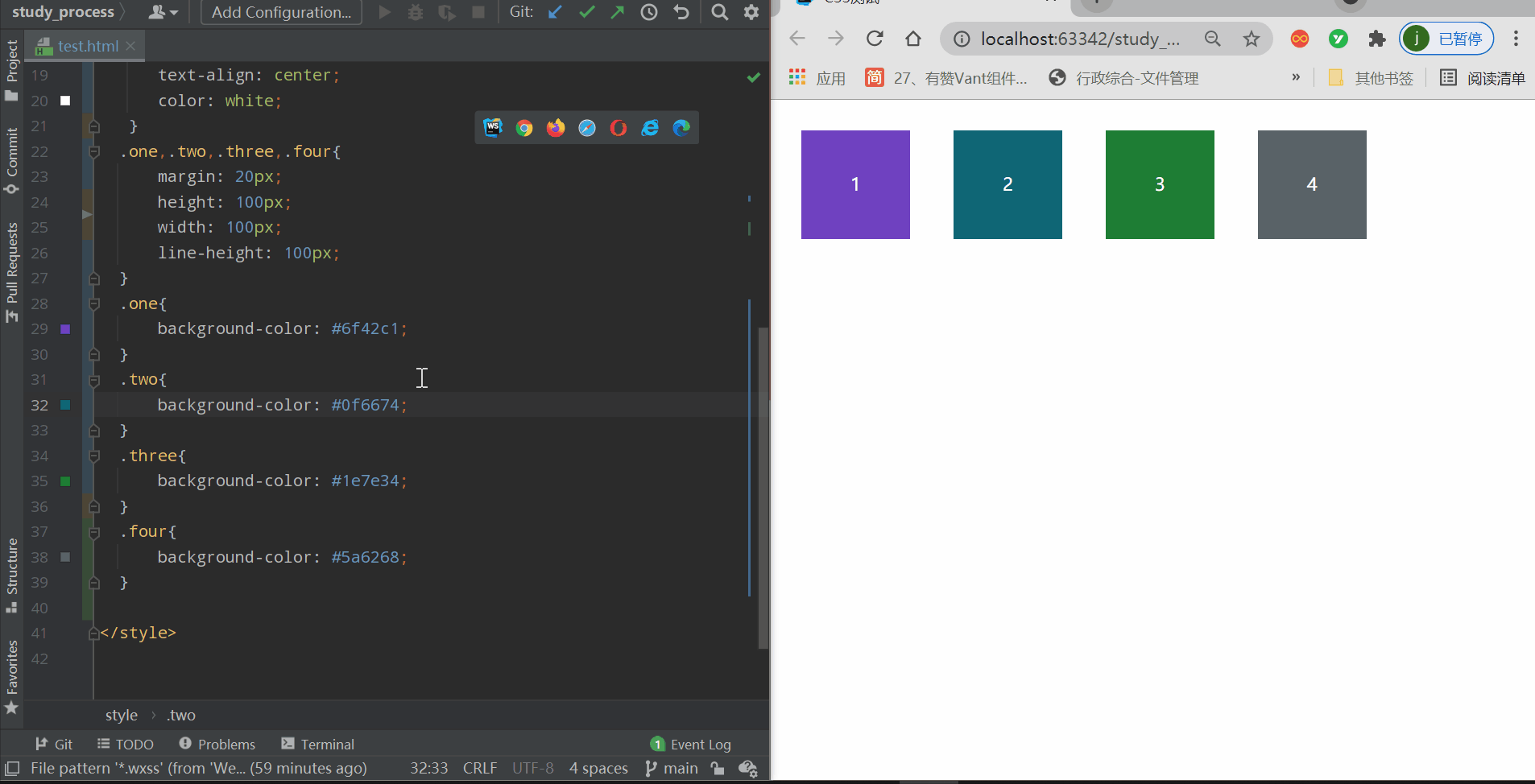Image resolution: width=1535 pixels, height=784 pixels.
Task: Click the Git push arrow icon
Action: tap(618, 12)
